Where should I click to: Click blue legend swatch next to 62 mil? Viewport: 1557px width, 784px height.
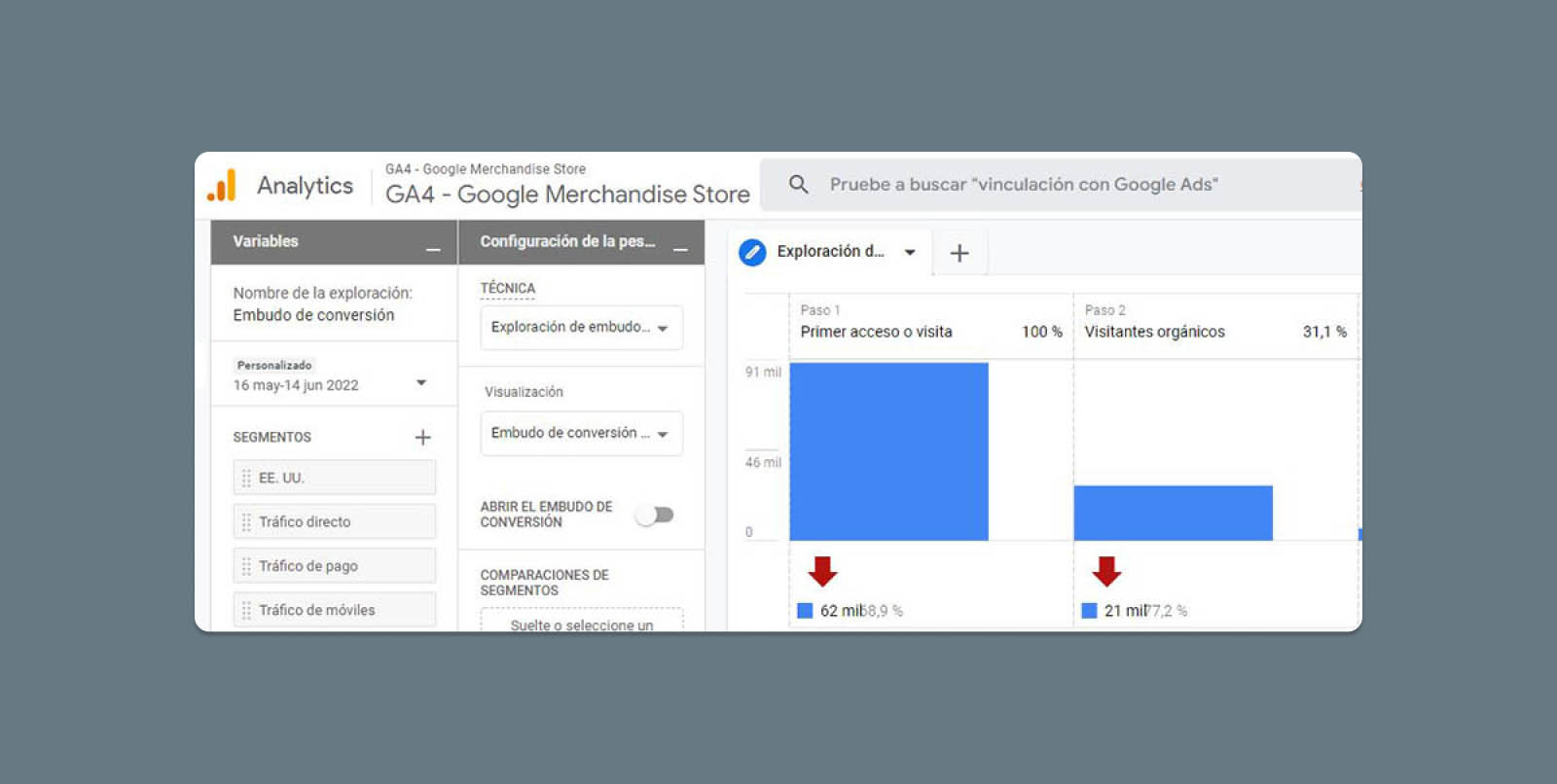pyautogui.click(x=805, y=611)
